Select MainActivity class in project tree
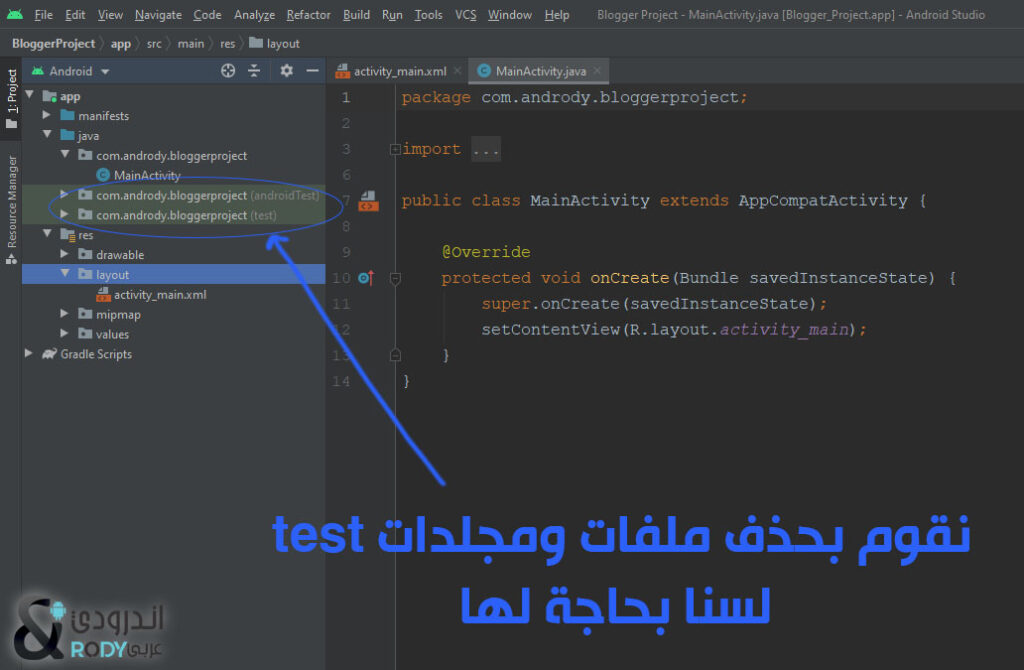The image size is (1024, 670). [x=146, y=175]
